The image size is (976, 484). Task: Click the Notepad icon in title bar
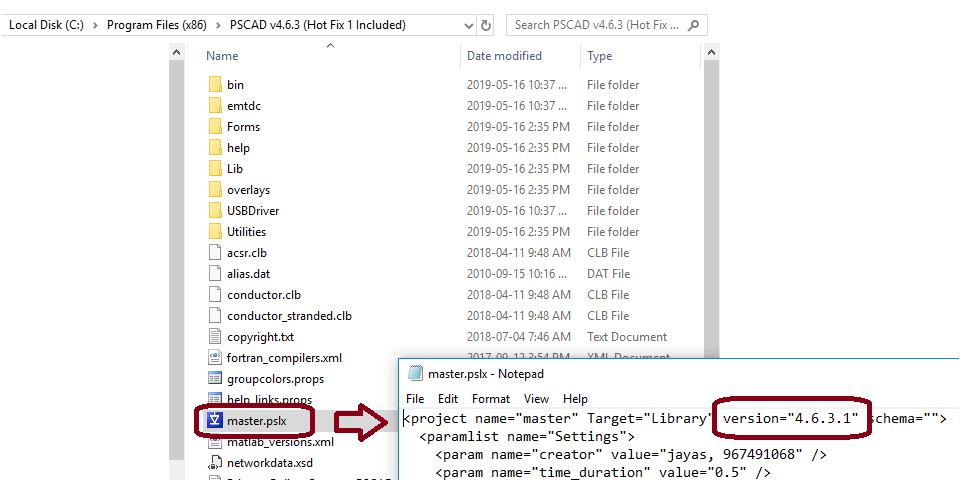tap(416, 373)
